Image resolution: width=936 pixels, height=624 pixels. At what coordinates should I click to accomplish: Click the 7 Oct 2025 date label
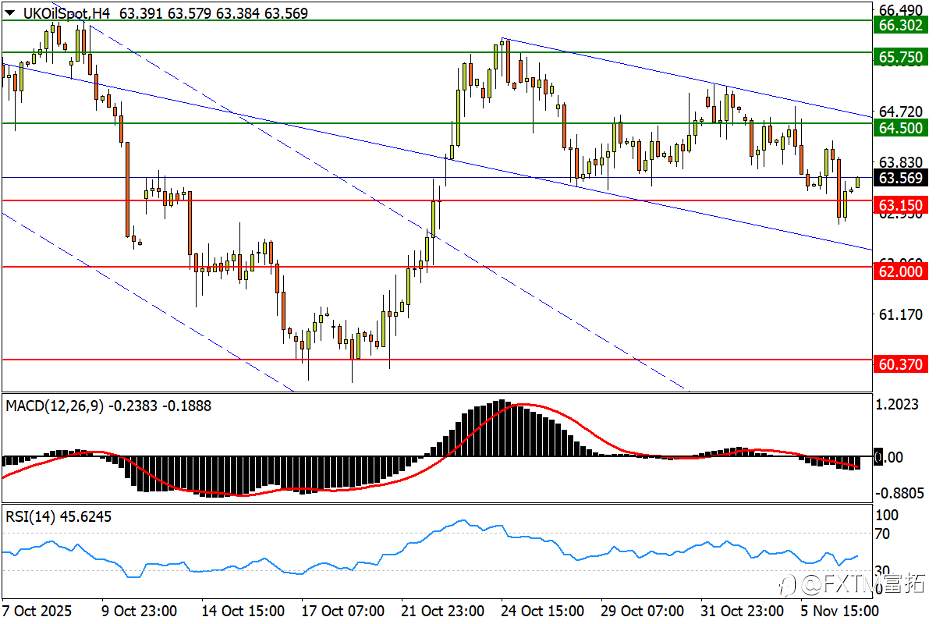click(x=36, y=611)
